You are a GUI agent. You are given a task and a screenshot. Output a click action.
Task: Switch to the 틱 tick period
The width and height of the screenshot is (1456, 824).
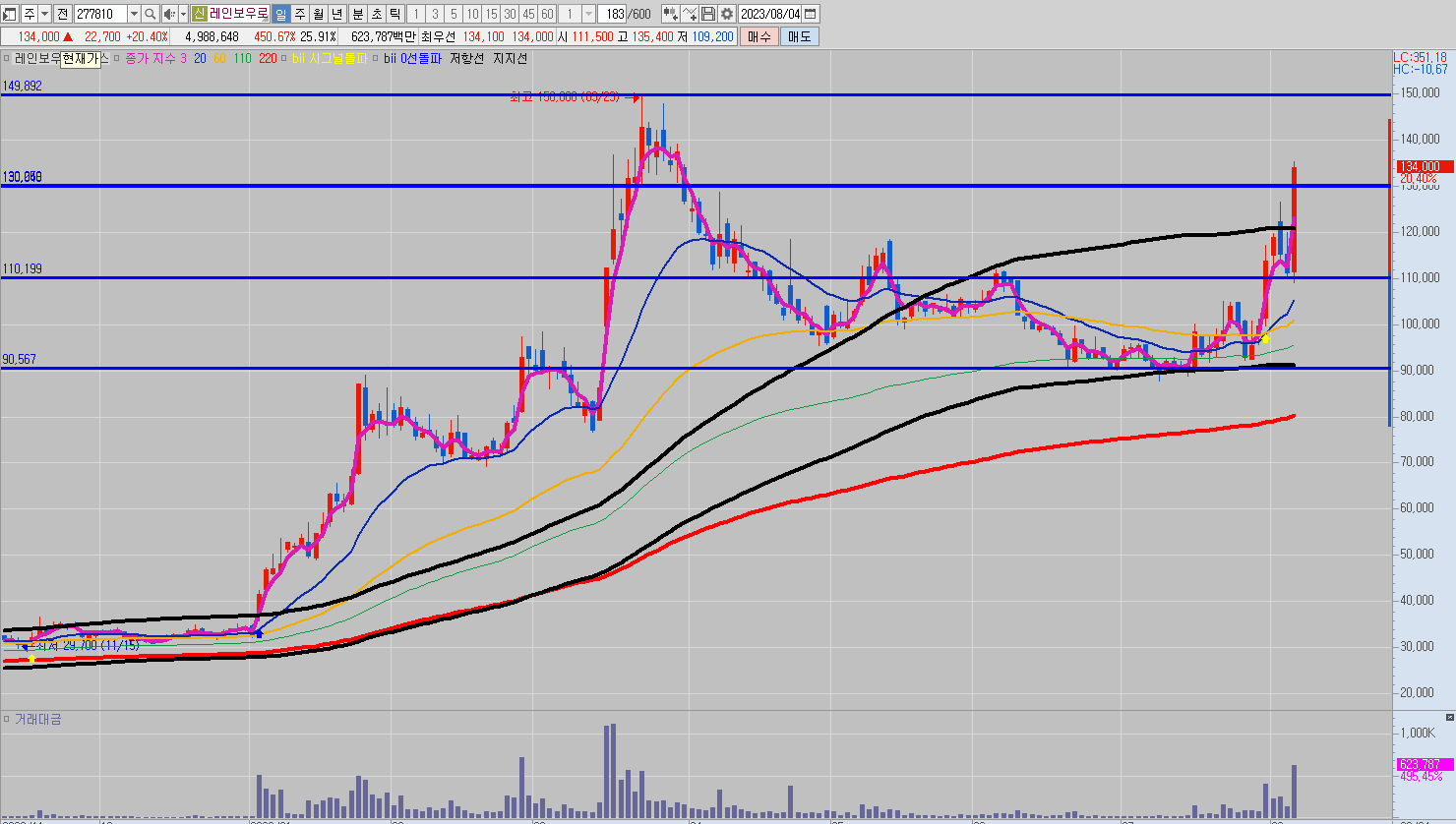395,14
